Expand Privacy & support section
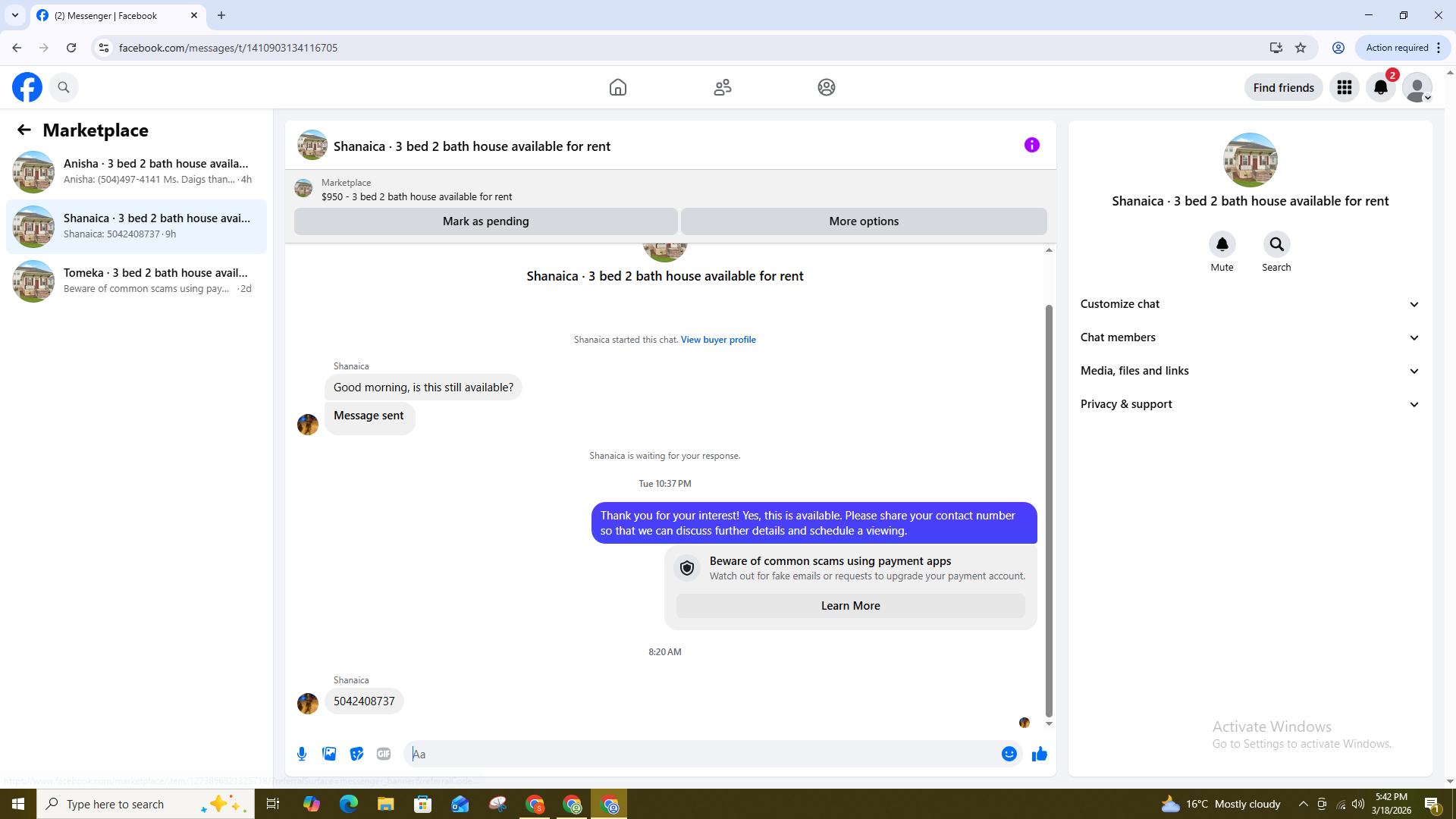 pyautogui.click(x=1250, y=404)
